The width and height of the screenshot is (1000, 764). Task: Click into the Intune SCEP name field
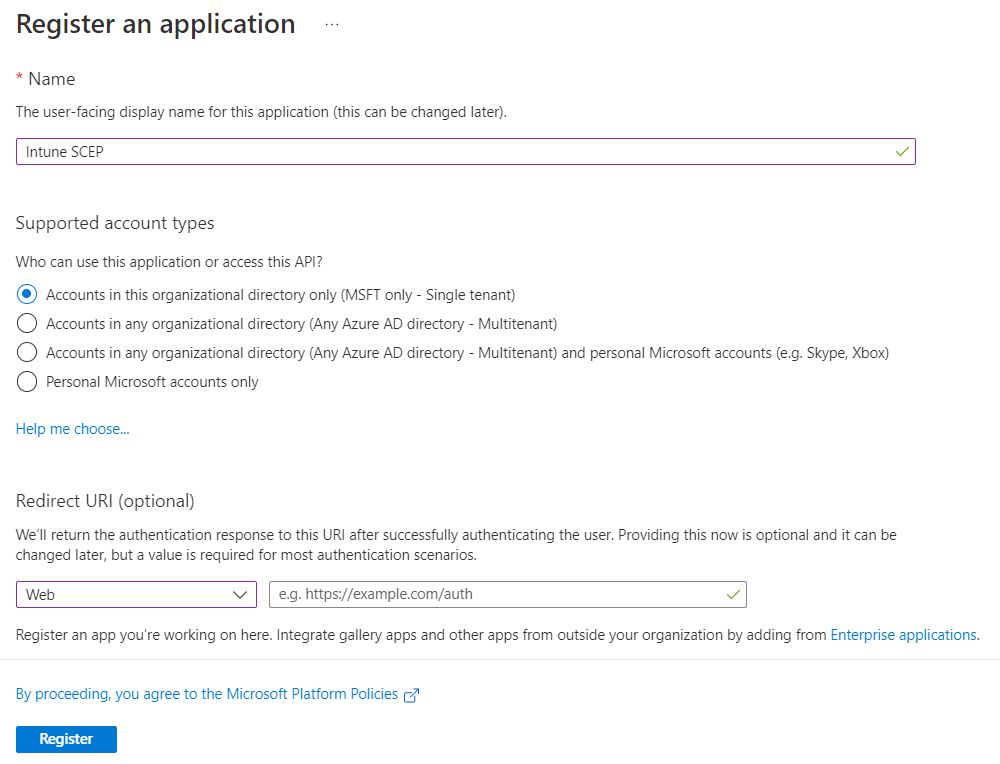450,151
